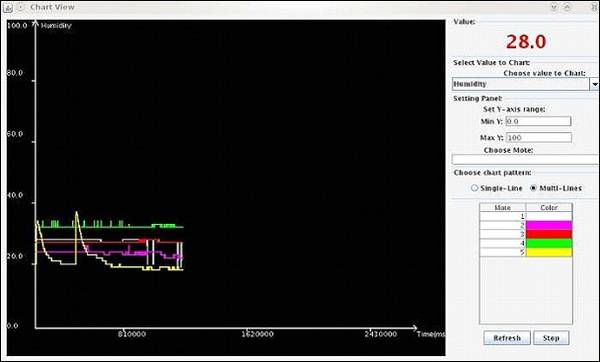This screenshot has width=600, height=362.
Task: Click the Max Y input field
Action: point(539,137)
